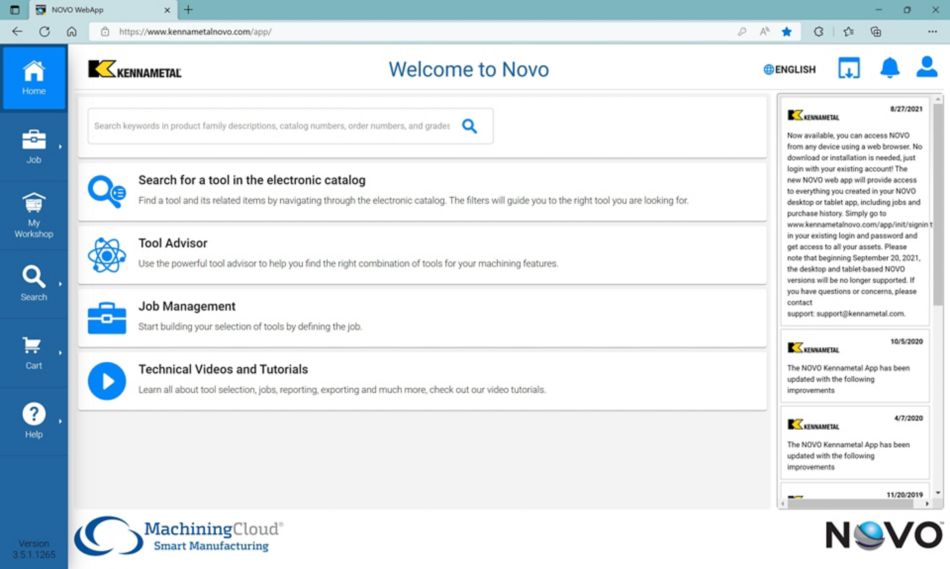Open a new browser tab
This screenshot has height=569, width=950.
188,10
